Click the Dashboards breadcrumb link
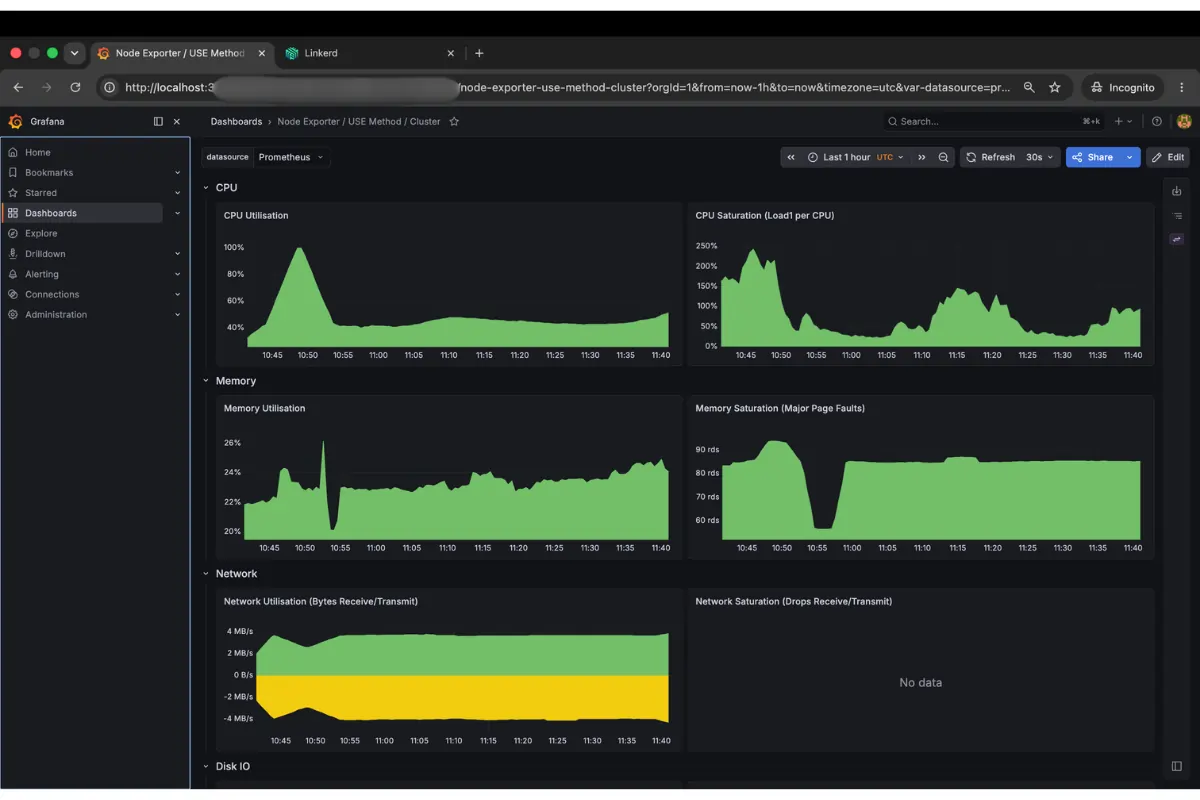Screen dimensions: 1200x800 click(236, 121)
